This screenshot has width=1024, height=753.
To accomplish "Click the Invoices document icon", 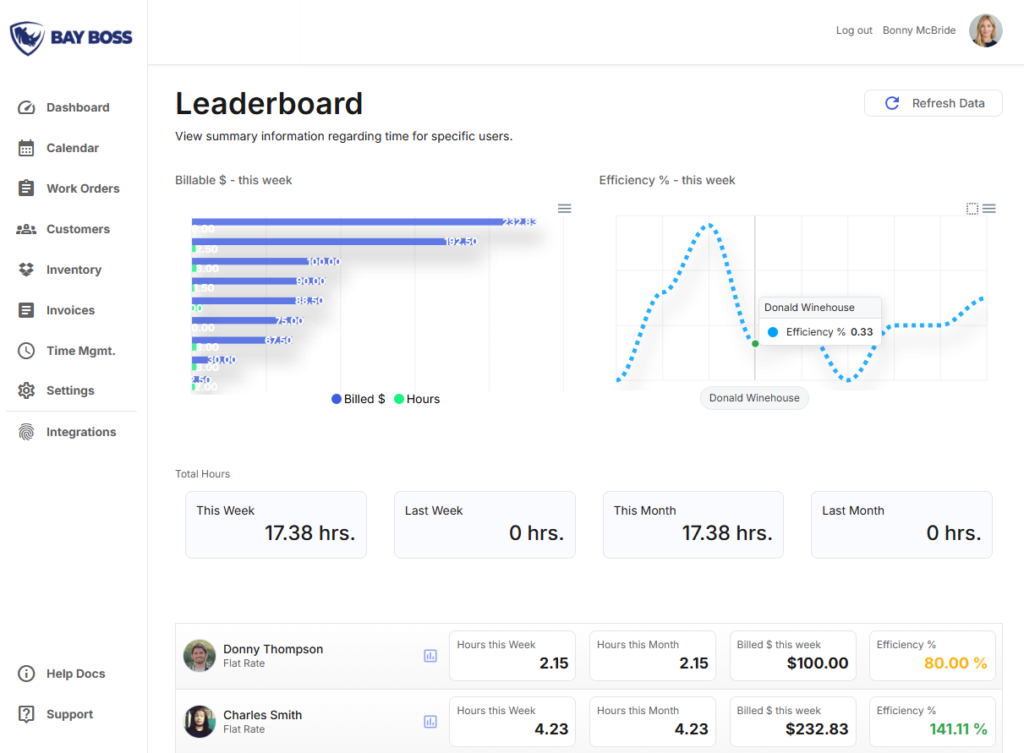I will pos(26,310).
